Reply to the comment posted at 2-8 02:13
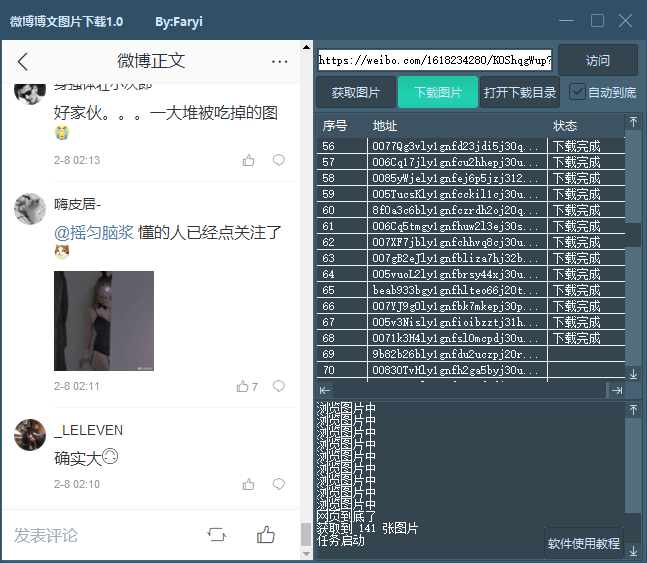The height and width of the screenshot is (563, 647). (x=279, y=160)
